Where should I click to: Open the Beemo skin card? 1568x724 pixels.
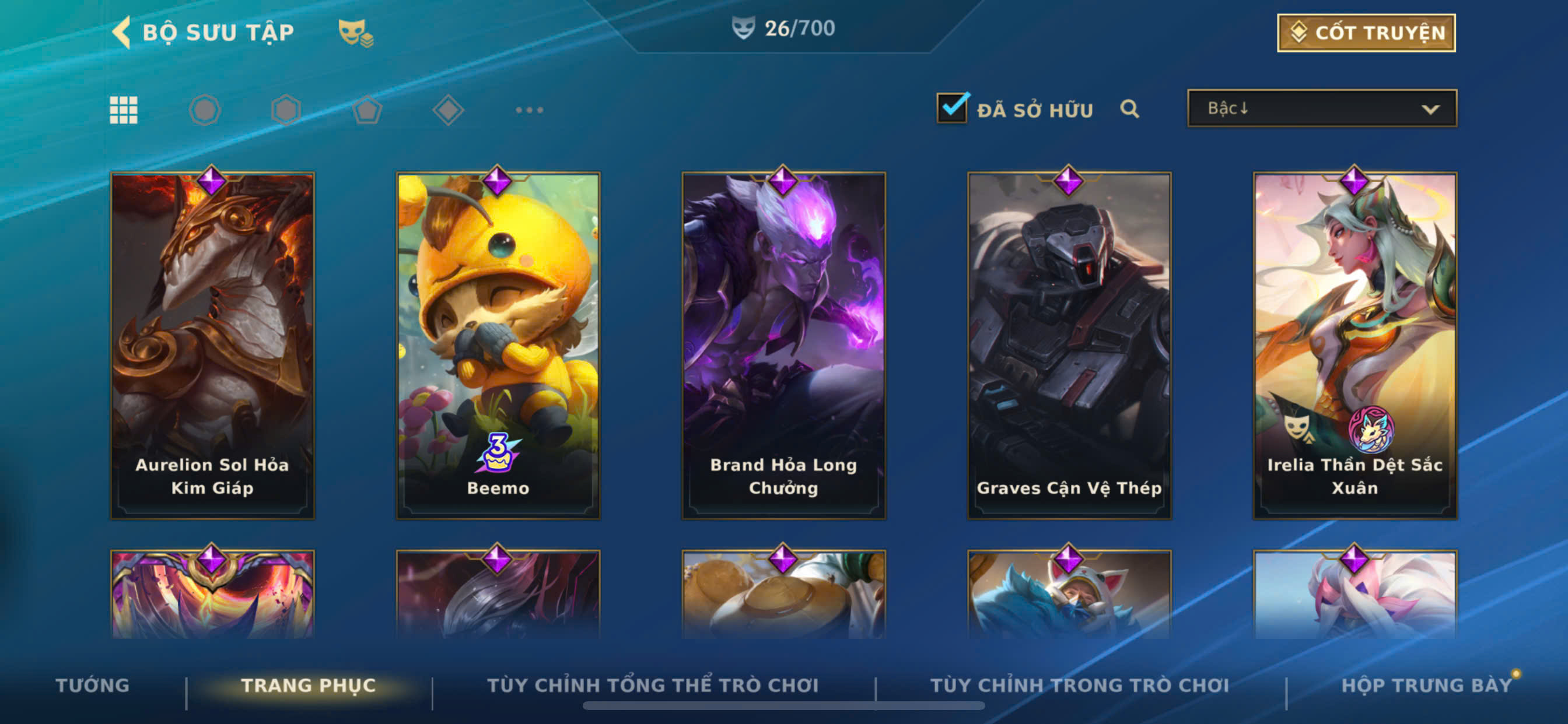498,345
